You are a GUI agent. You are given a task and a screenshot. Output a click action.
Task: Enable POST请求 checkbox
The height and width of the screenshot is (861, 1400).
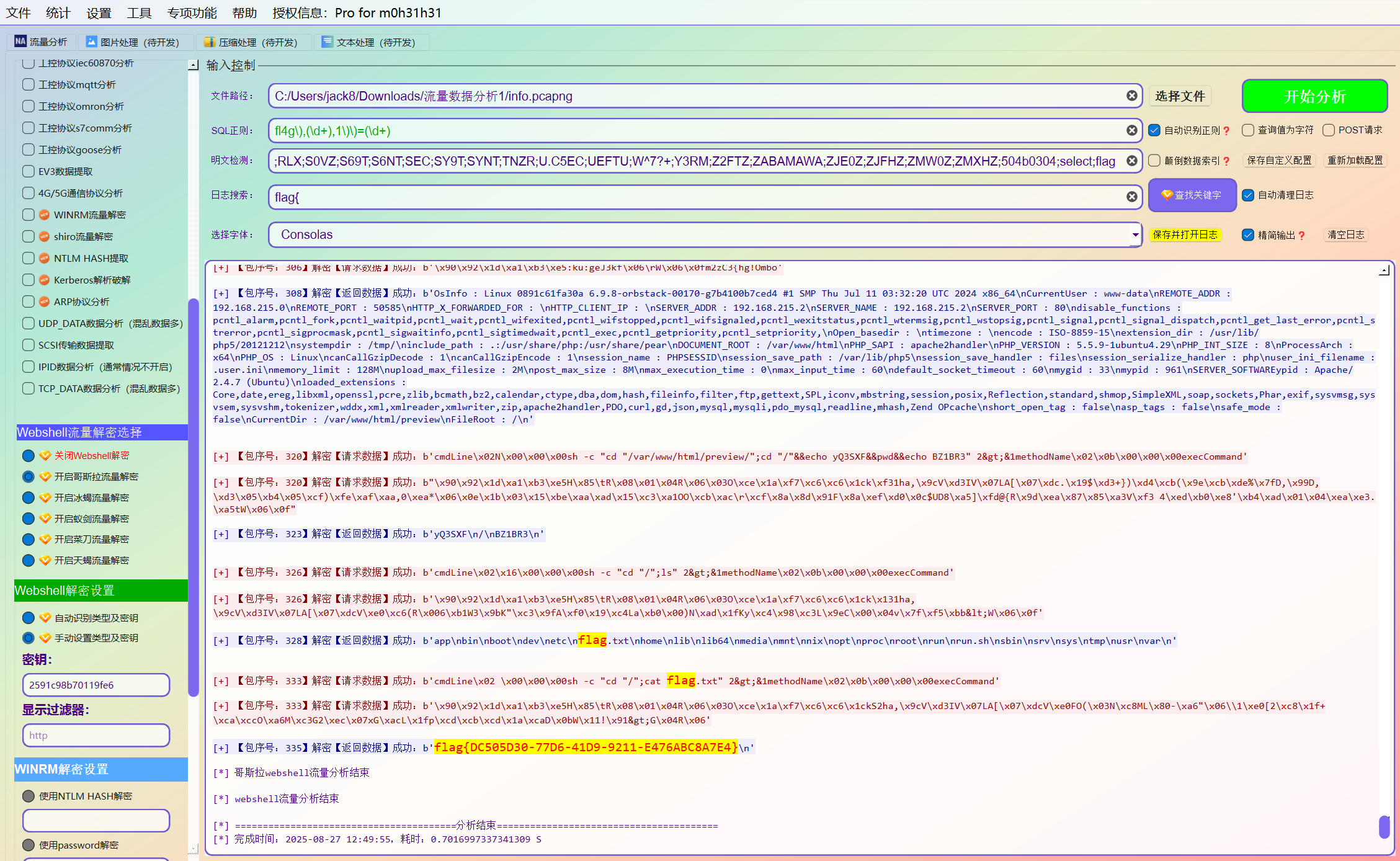tap(1329, 130)
